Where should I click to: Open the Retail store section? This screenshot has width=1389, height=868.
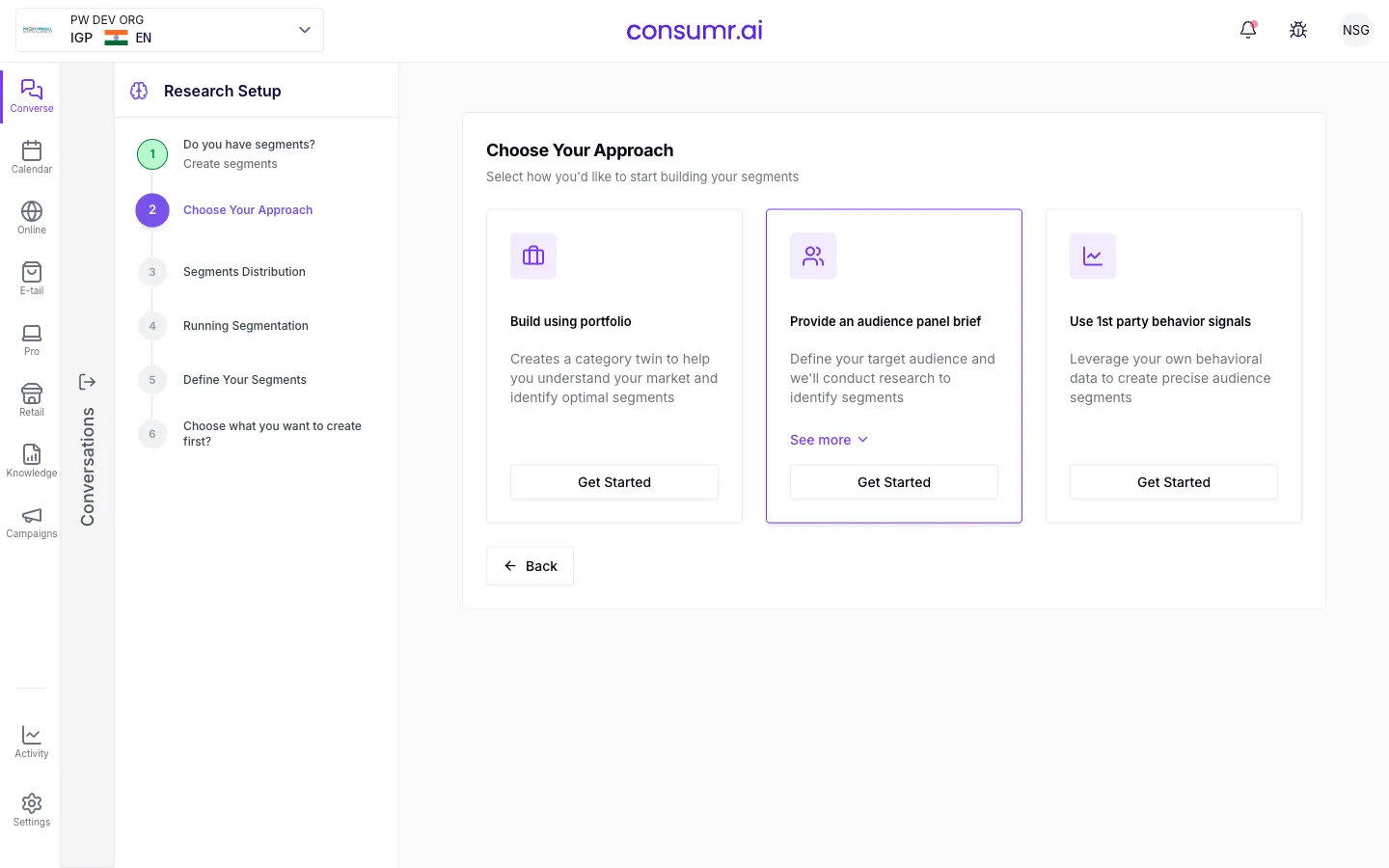pos(31,400)
